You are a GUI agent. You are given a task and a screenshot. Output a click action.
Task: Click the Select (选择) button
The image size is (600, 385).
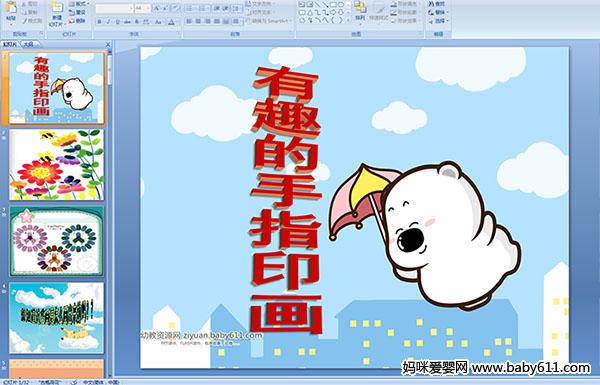438,21
